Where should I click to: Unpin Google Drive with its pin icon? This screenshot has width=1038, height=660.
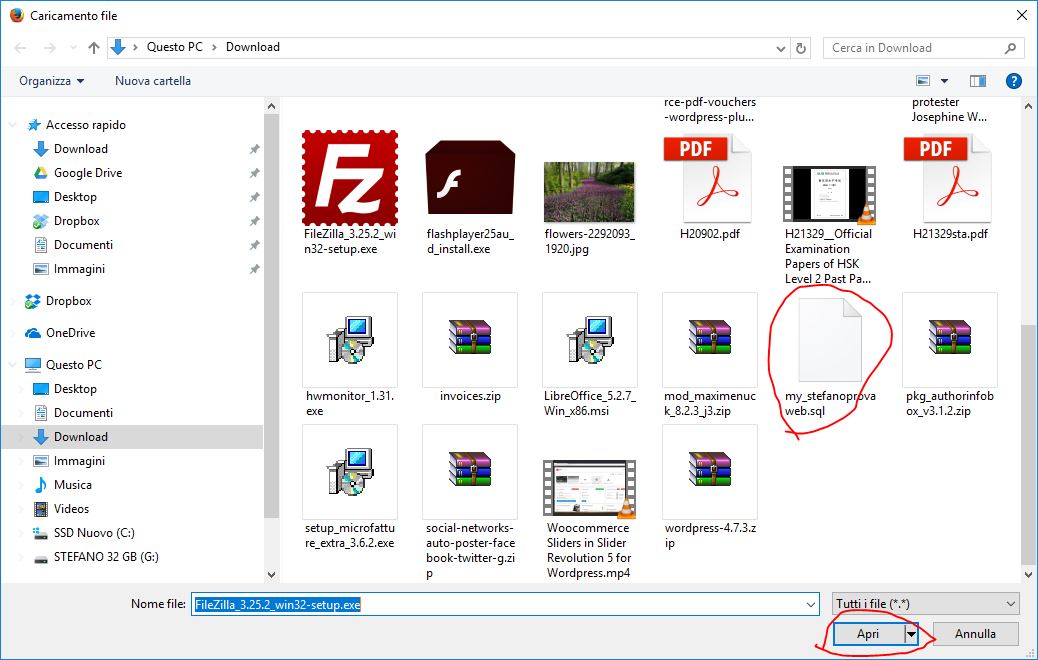coord(254,173)
